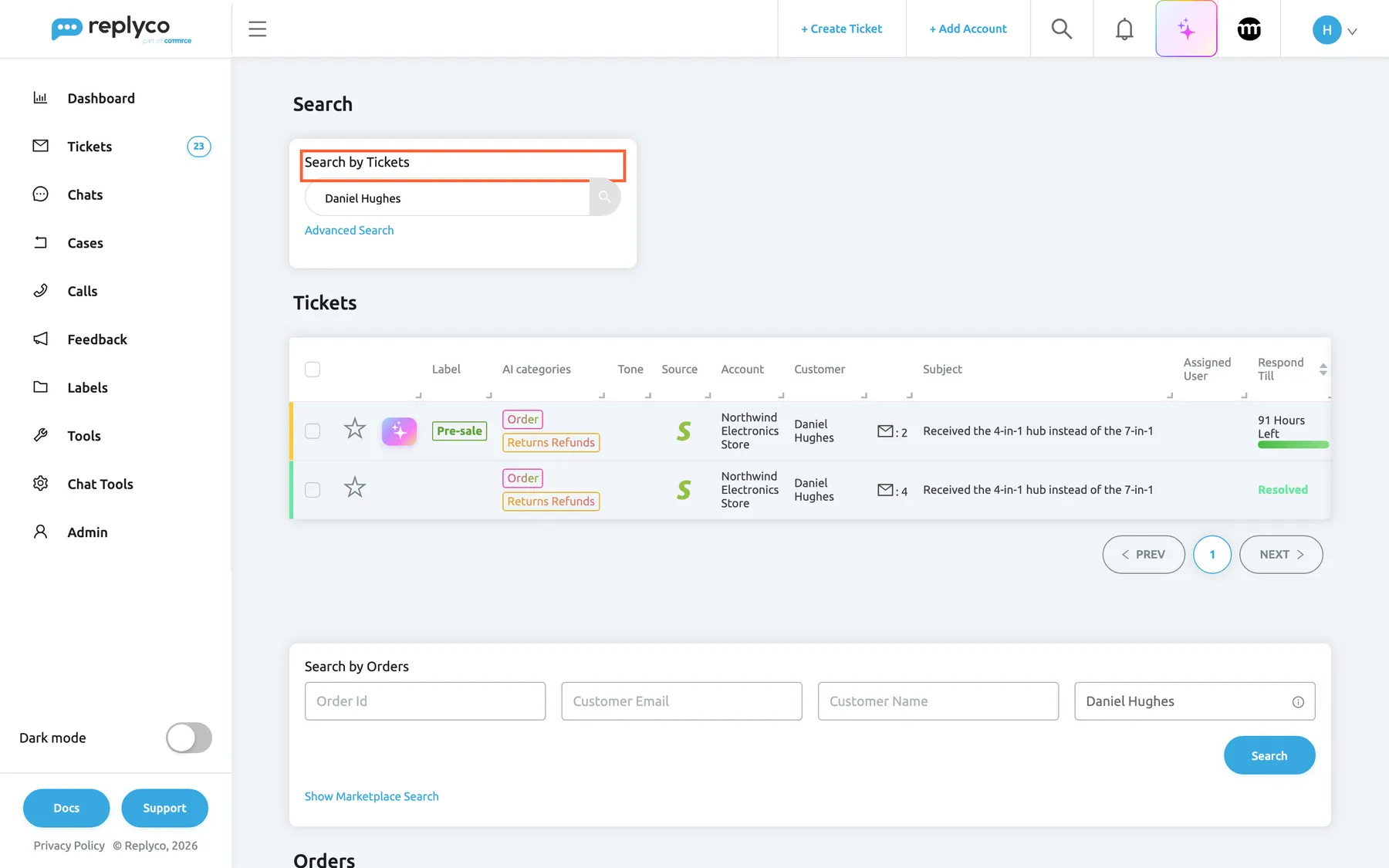
Task: Open the Show Marketplace Search link
Action: tap(371, 796)
